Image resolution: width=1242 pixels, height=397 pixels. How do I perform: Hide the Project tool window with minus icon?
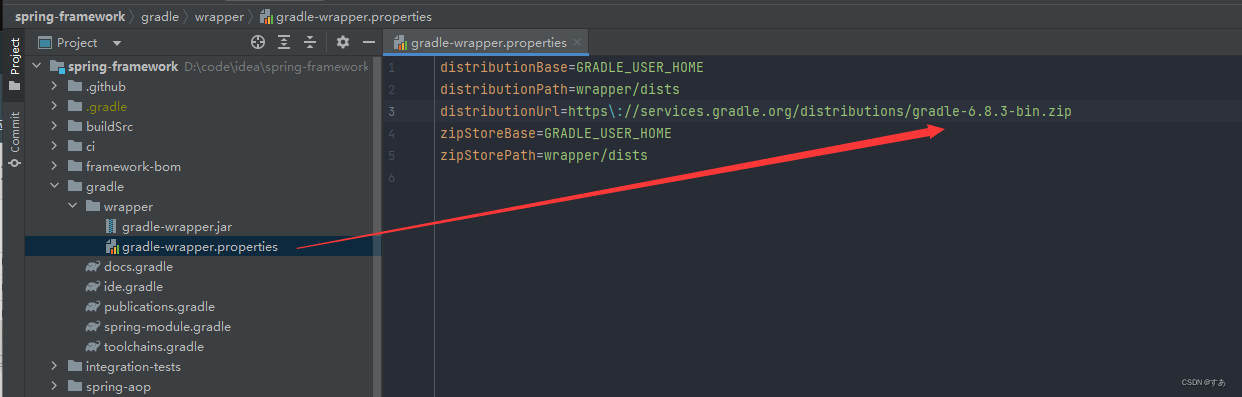click(x=369, y=42)
